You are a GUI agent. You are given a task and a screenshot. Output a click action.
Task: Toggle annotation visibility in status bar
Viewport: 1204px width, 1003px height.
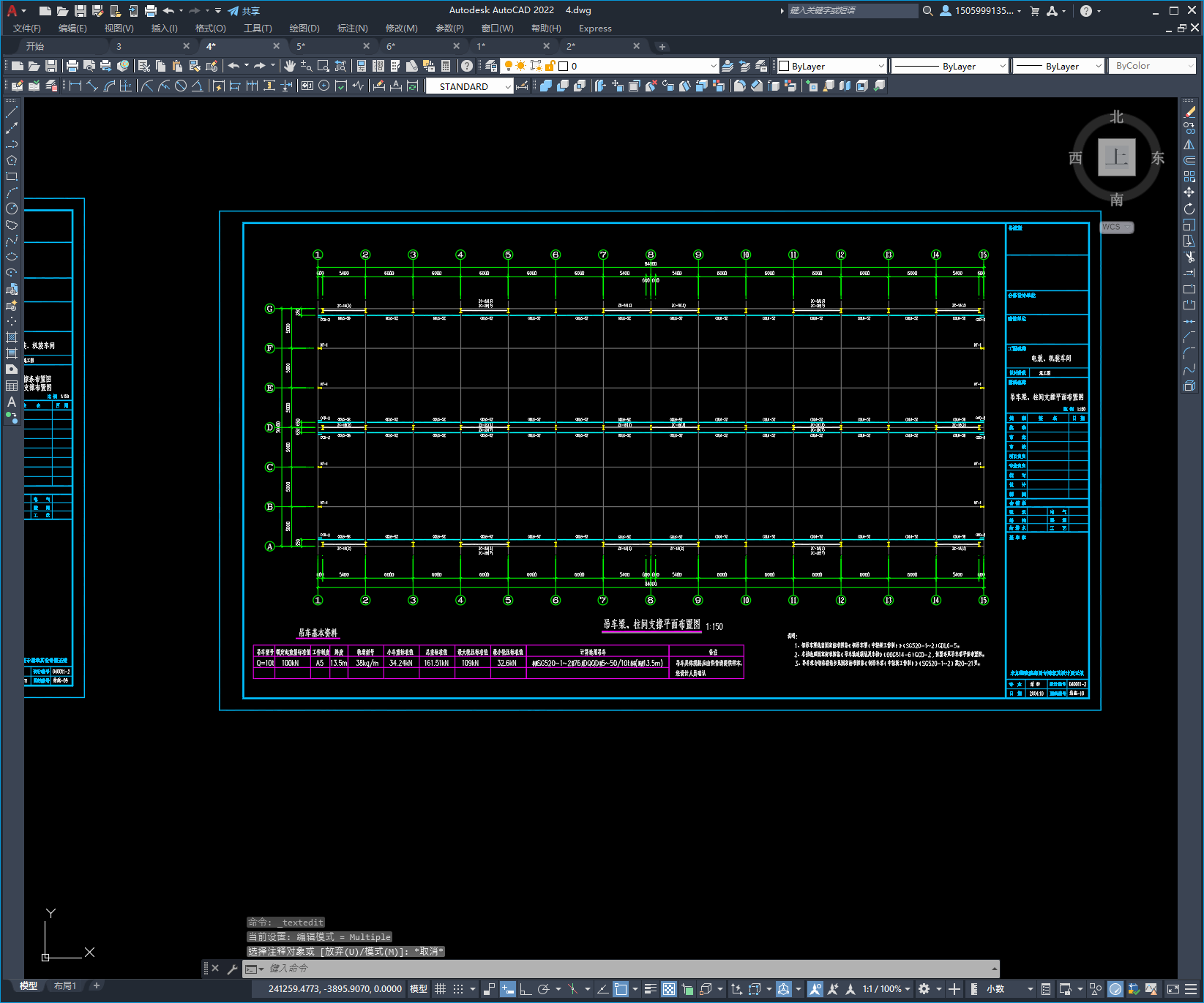[815, 989]
